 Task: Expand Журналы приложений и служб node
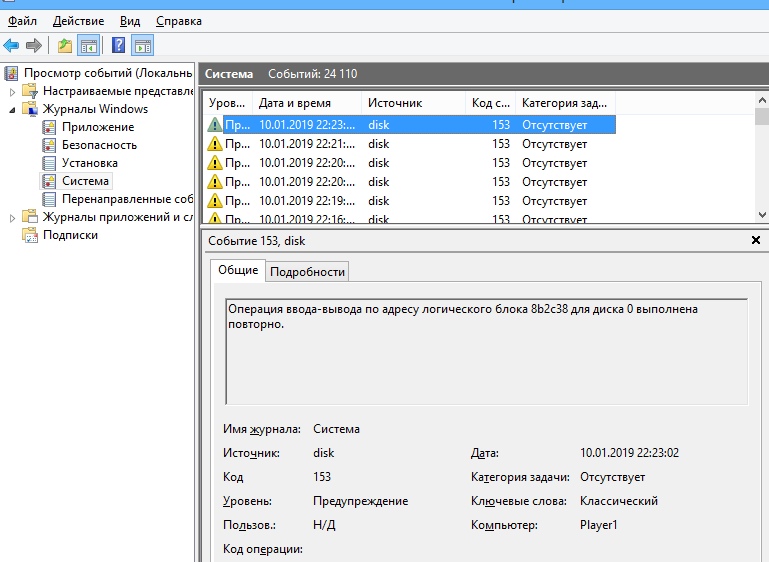13,217
